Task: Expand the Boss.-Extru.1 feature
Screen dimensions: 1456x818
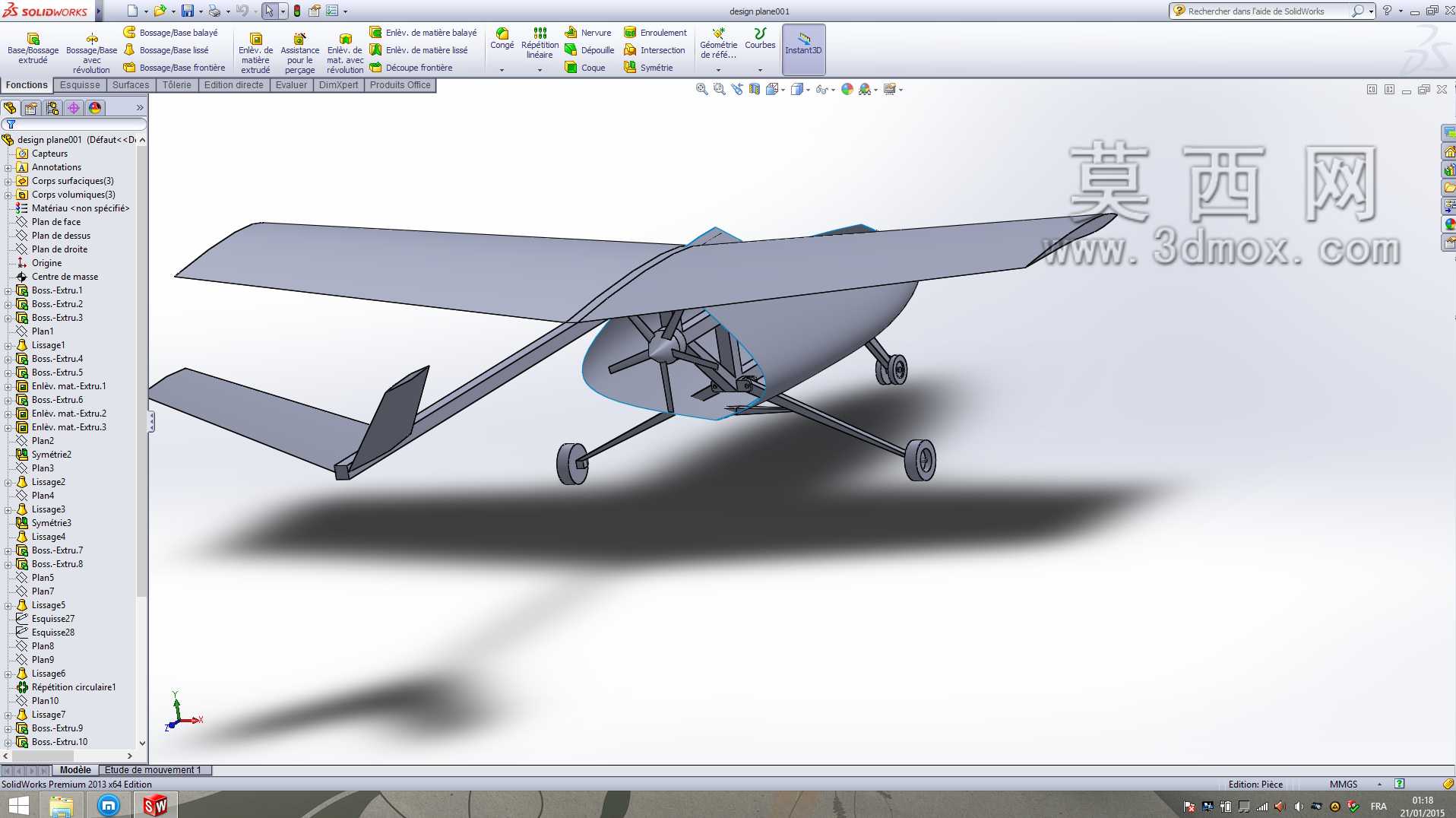Action: 8,290
